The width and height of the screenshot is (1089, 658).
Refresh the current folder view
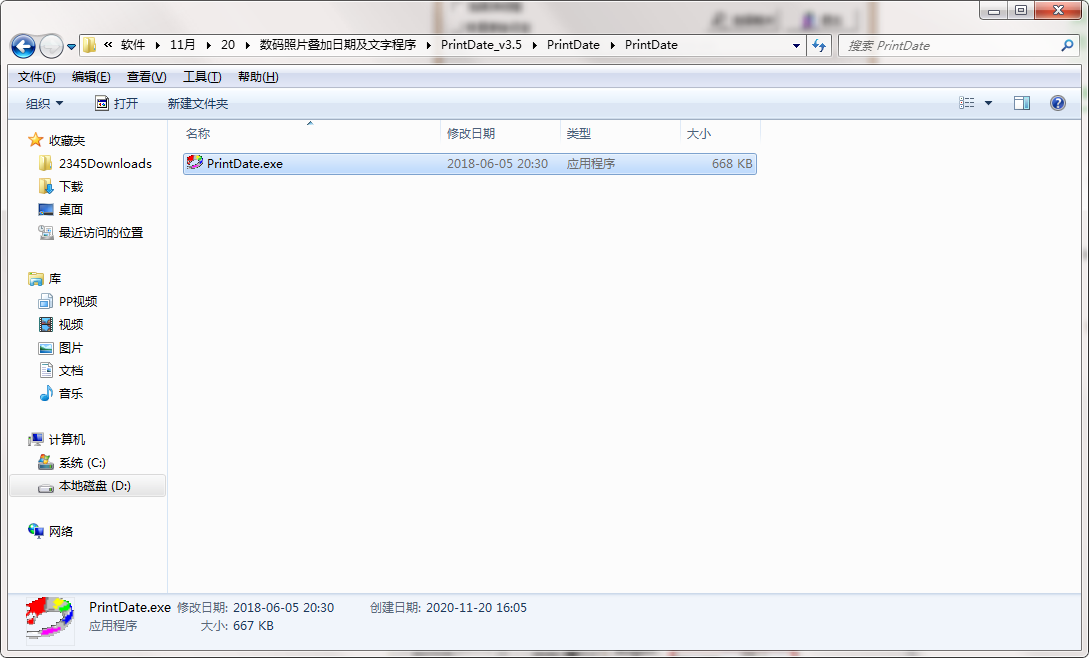coord(819,46)
